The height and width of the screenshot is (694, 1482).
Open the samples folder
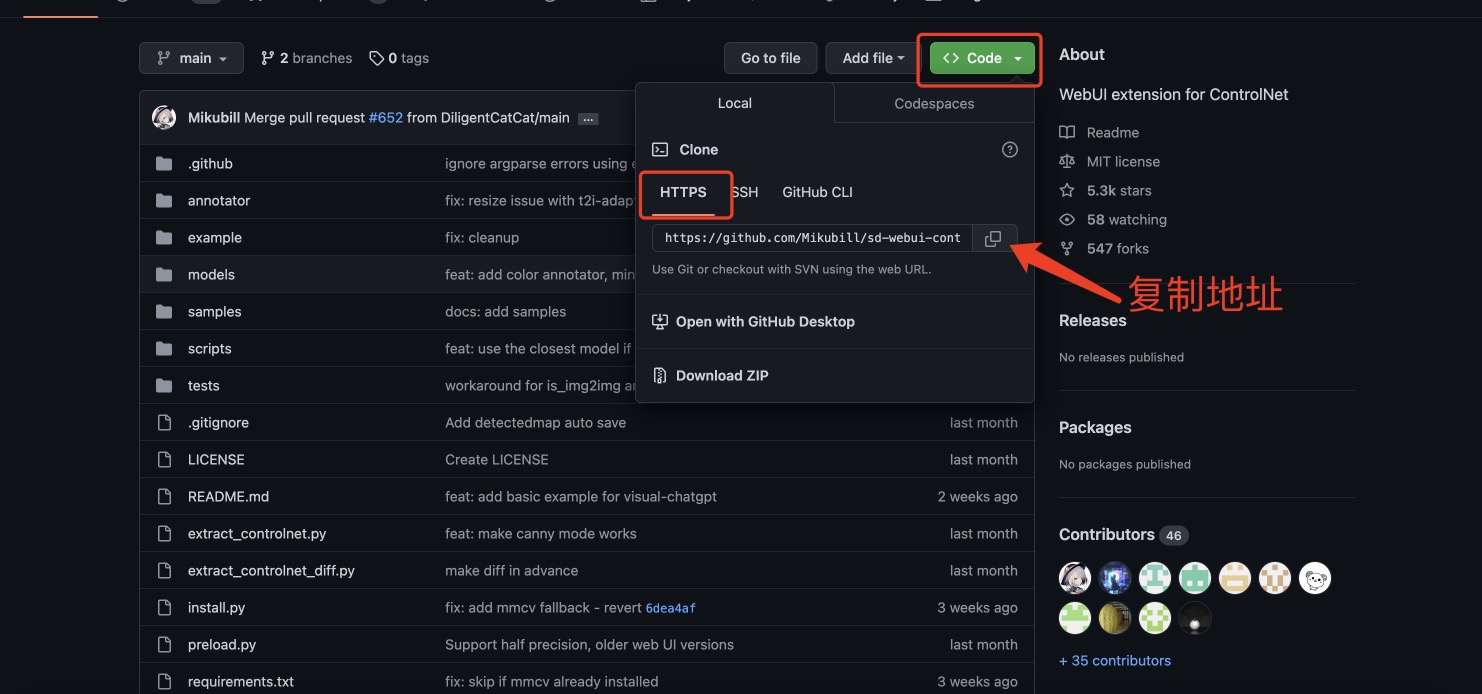click(x=215, y=311)
